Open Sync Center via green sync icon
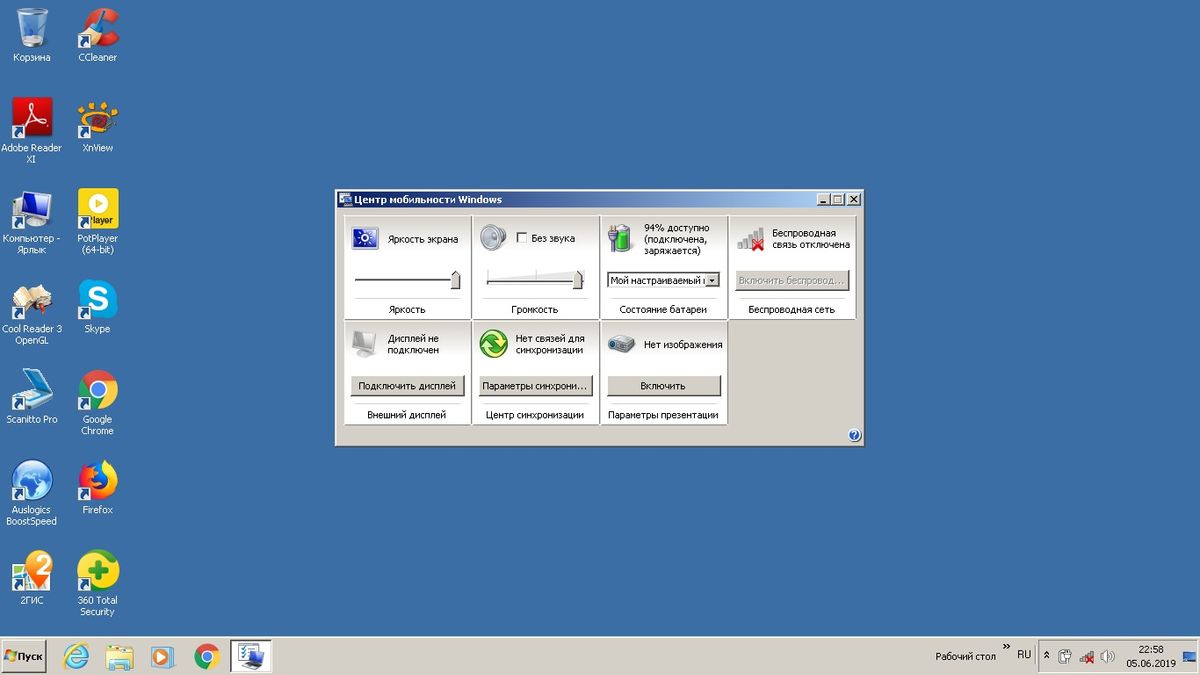The width and height of the screenshot is (1200, 675). click(493, 344)
